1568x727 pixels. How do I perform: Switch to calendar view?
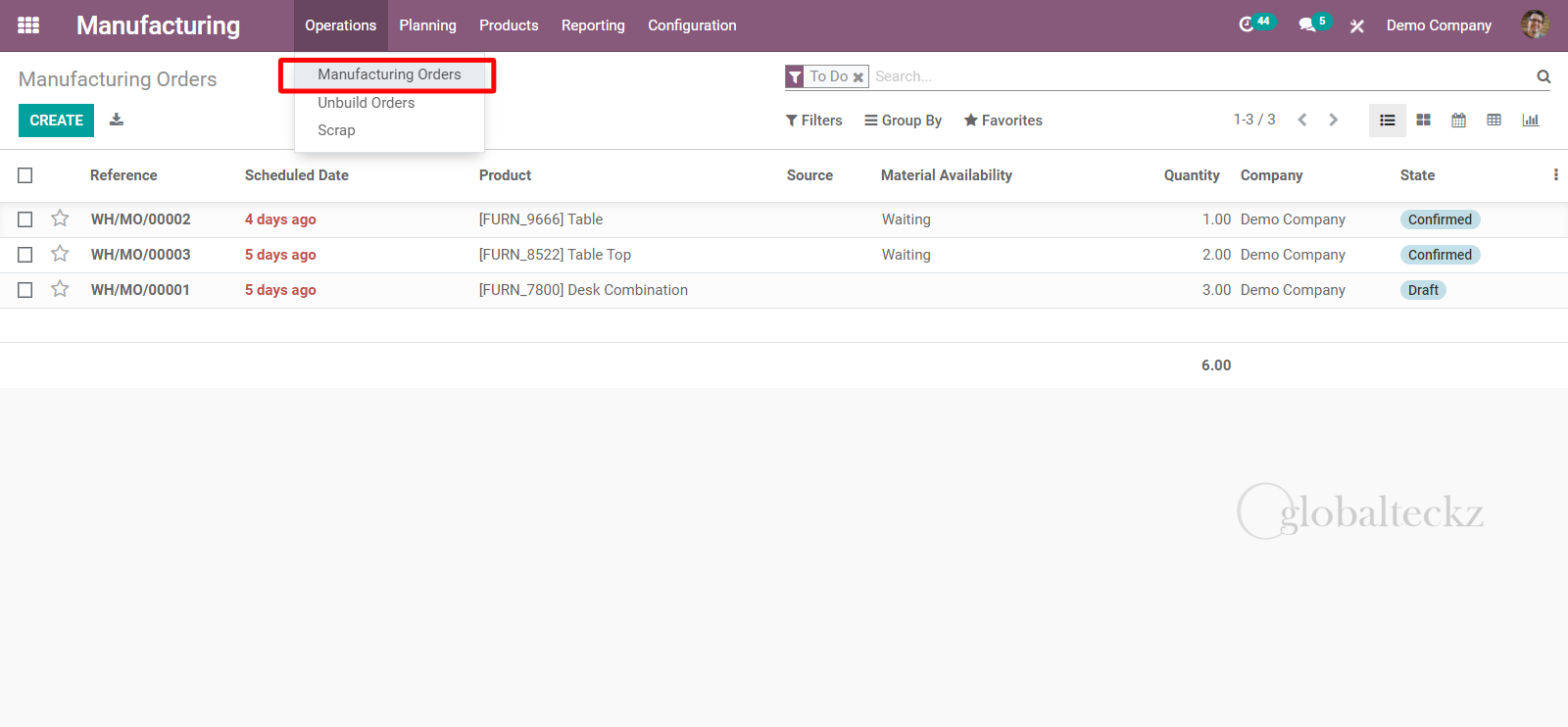1459,120
